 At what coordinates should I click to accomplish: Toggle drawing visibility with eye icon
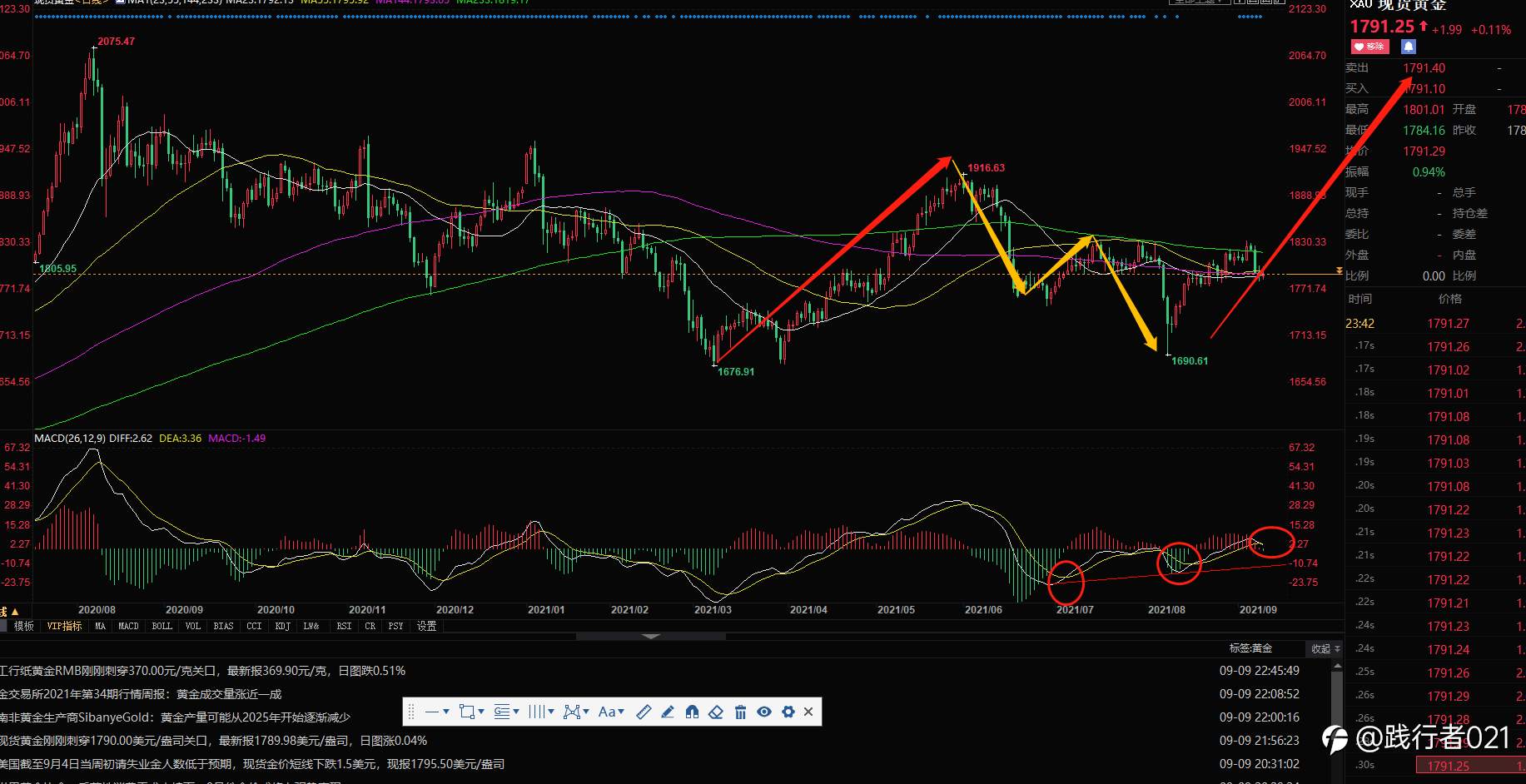click(x=764, y=712)
